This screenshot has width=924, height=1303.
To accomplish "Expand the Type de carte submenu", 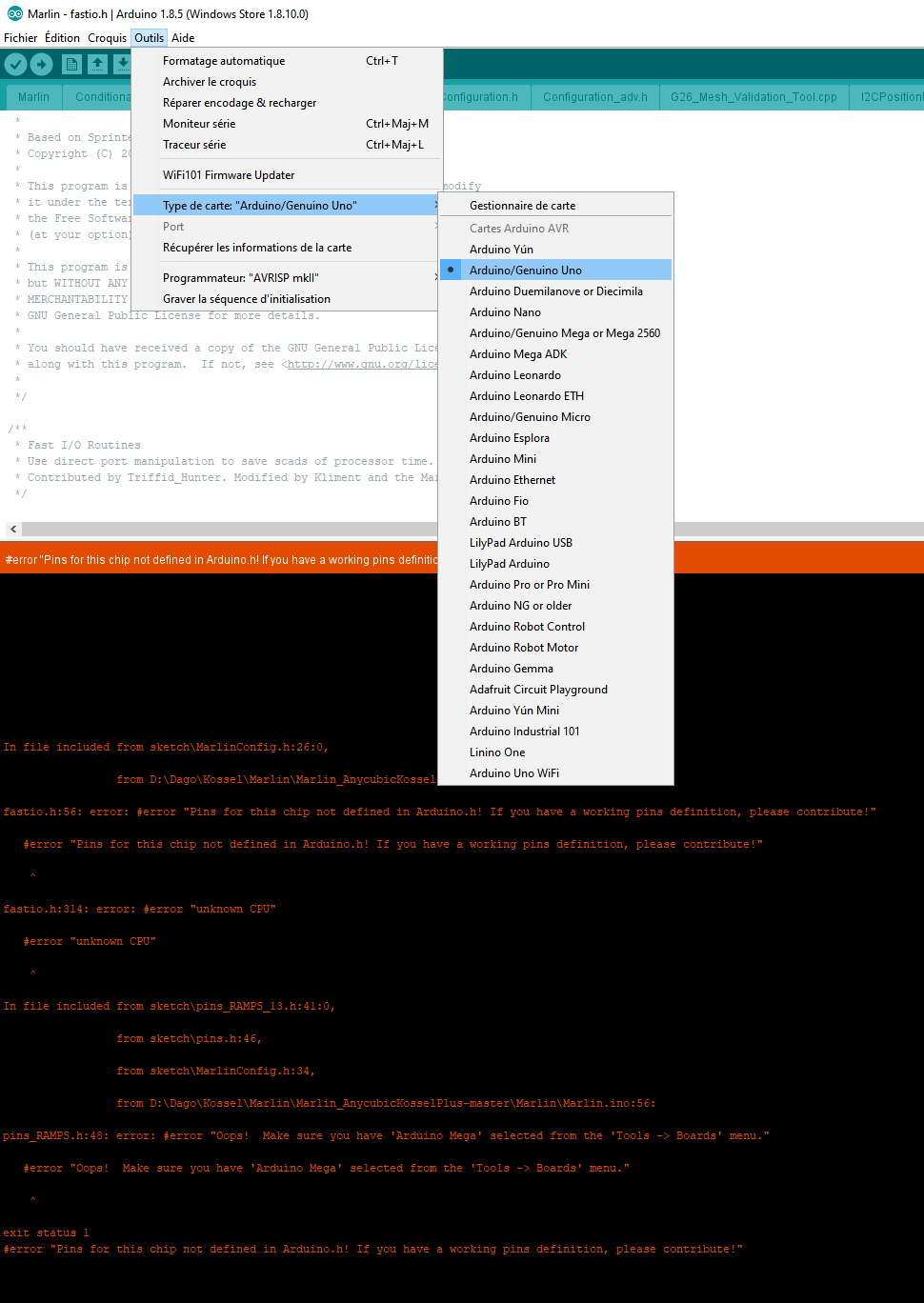I will 288,206.
